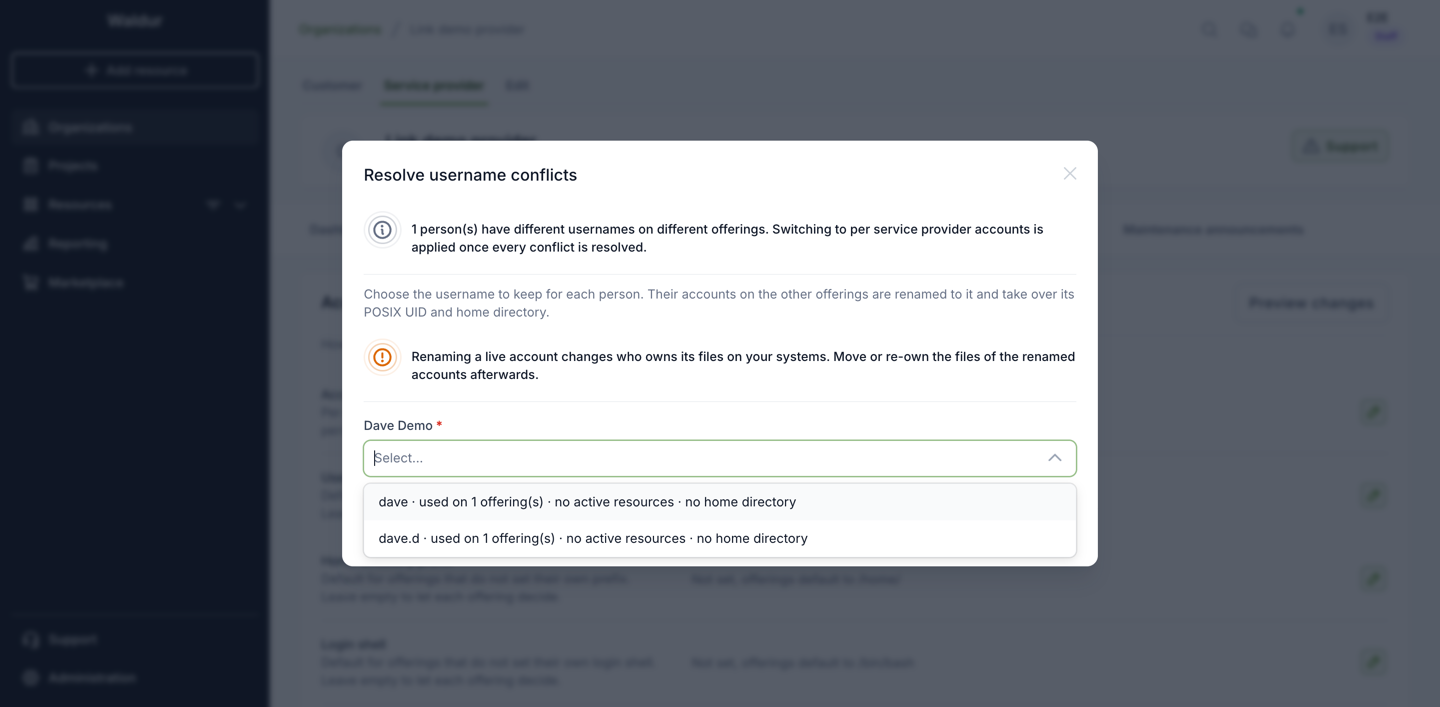Open Organizations in the sidebar
This screenshot has width=1440, height=707.
tap(135, 128)
